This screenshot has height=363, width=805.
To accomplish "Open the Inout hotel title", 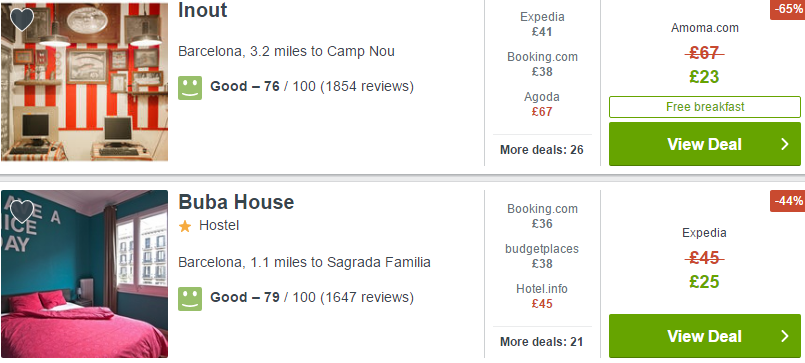I will [x=203, y=10].
